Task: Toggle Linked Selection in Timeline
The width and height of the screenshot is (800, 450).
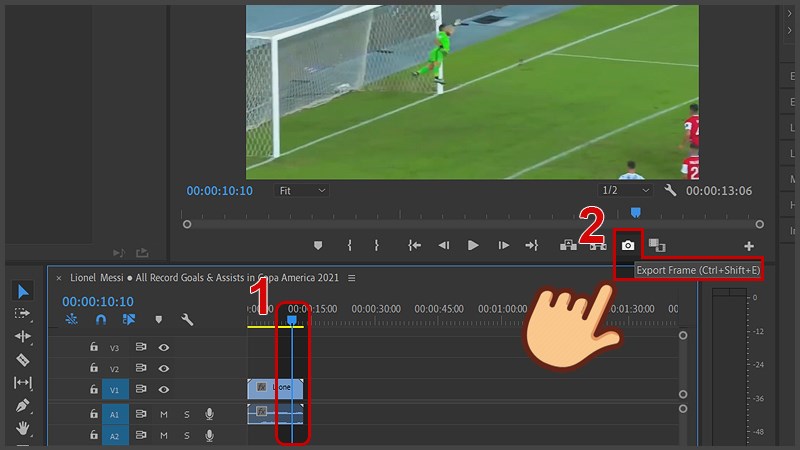Action: point(129,320)
